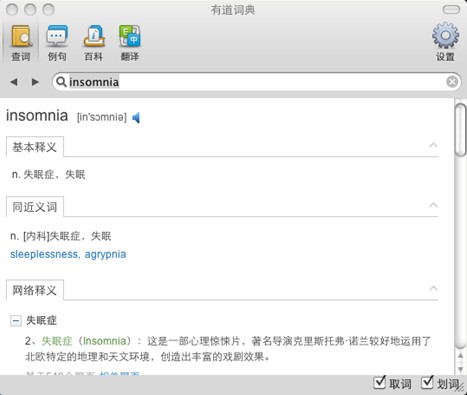The width and height of the screenshot is (467, 395).
Task: Click the green Insomnia highlighted term
Action: click(x=105, y=341)
